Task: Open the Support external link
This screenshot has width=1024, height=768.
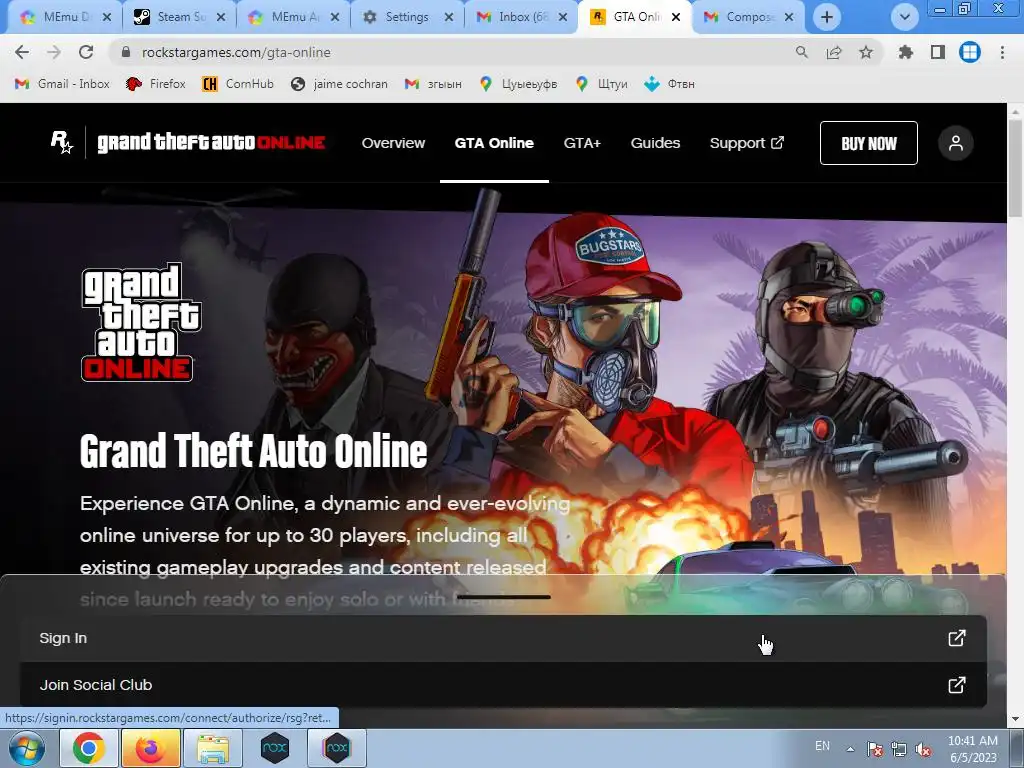Action: click(746, 142)
